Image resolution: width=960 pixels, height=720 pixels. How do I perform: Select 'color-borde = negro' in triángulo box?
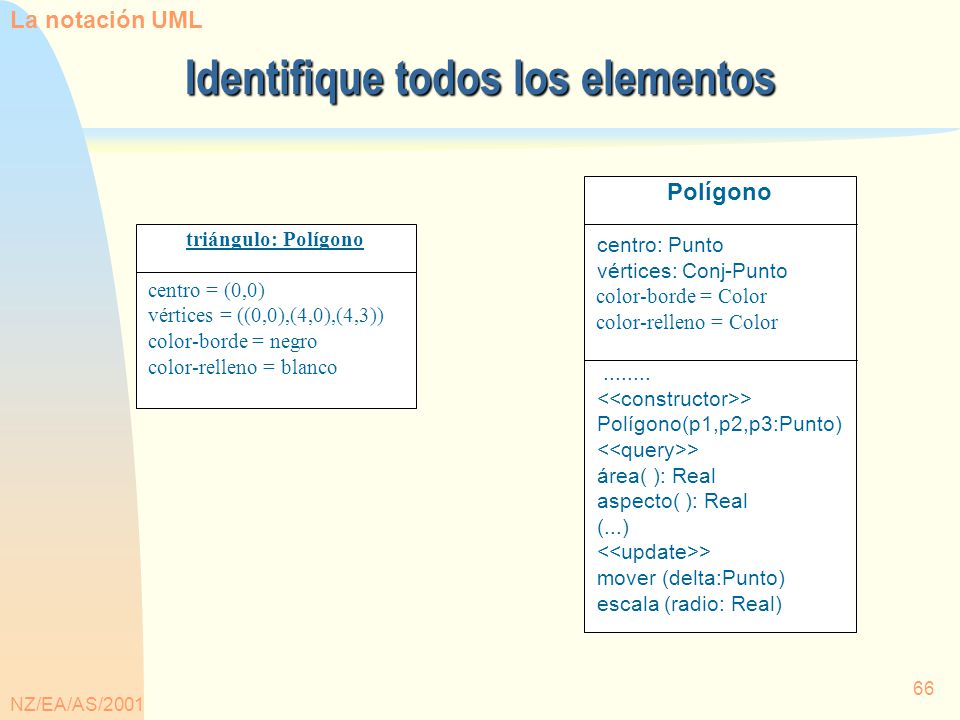tap(233, 341)
